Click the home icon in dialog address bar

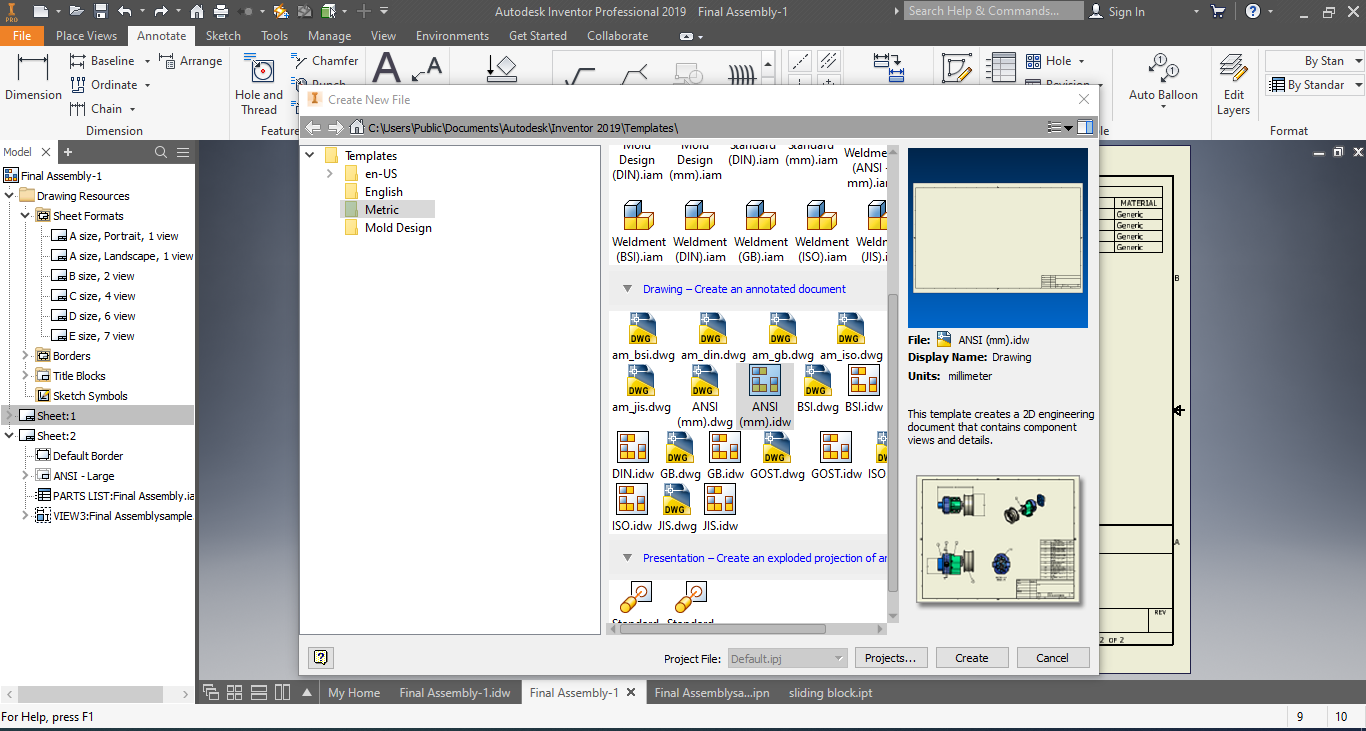(357, 127)
